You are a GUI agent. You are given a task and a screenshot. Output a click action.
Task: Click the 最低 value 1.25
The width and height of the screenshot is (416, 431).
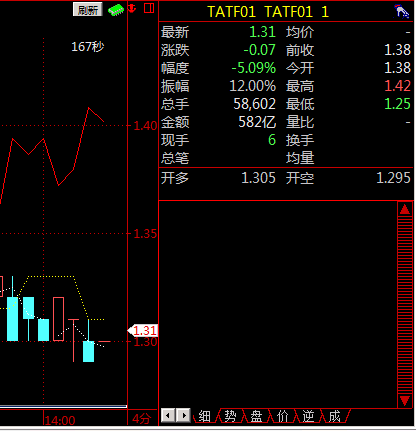(x=397, y=104)
